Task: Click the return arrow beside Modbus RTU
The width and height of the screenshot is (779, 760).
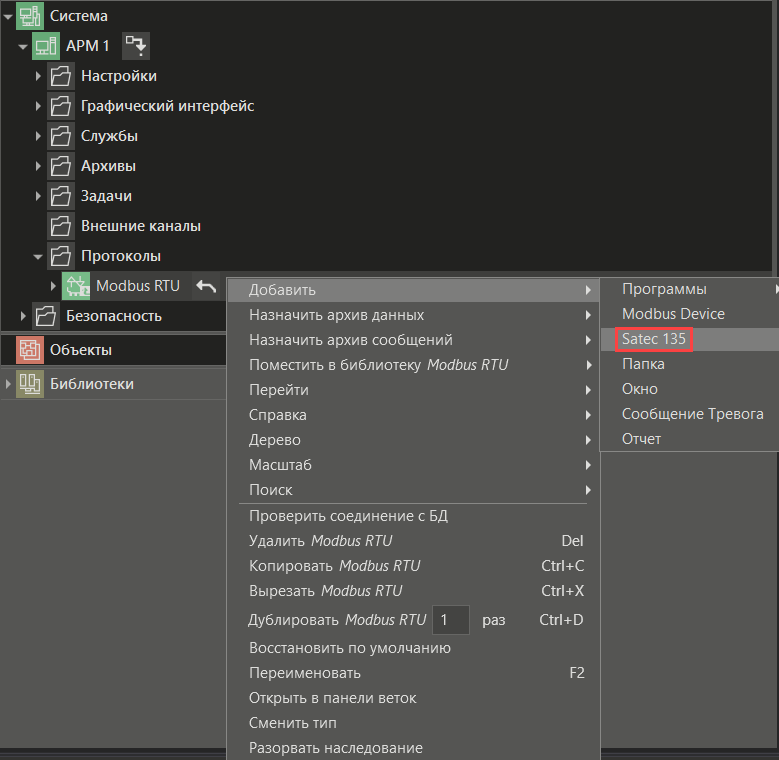Action: pyautogui.click(x=206, y=286)
